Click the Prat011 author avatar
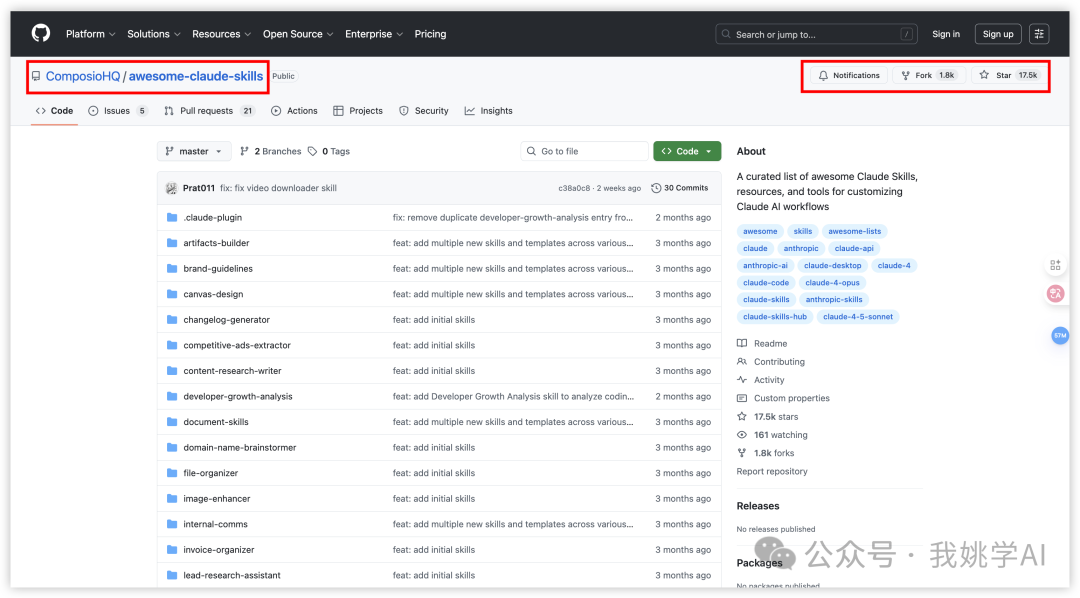The height and width of the screenshot is (598, 1080). tap(172, 188)
